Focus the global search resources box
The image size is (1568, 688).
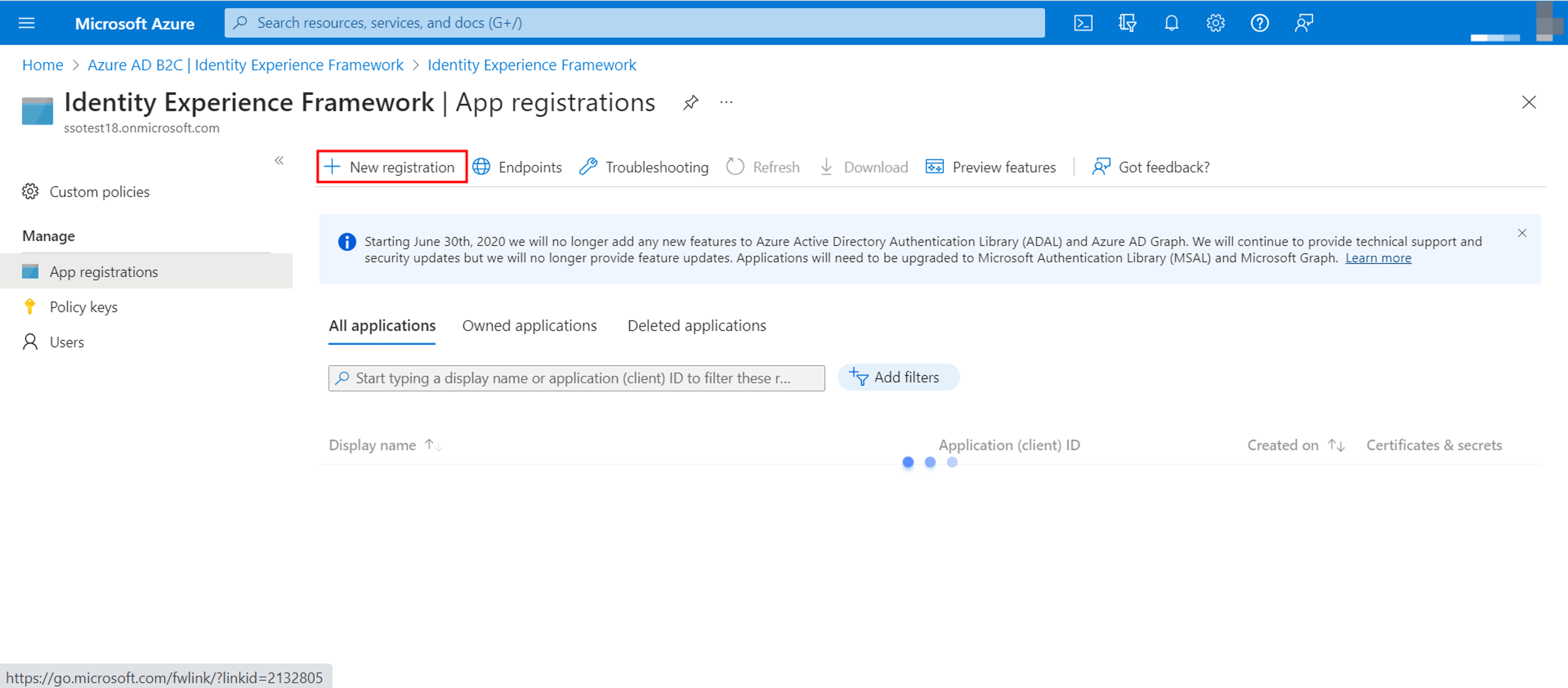[x=634, y=23]
